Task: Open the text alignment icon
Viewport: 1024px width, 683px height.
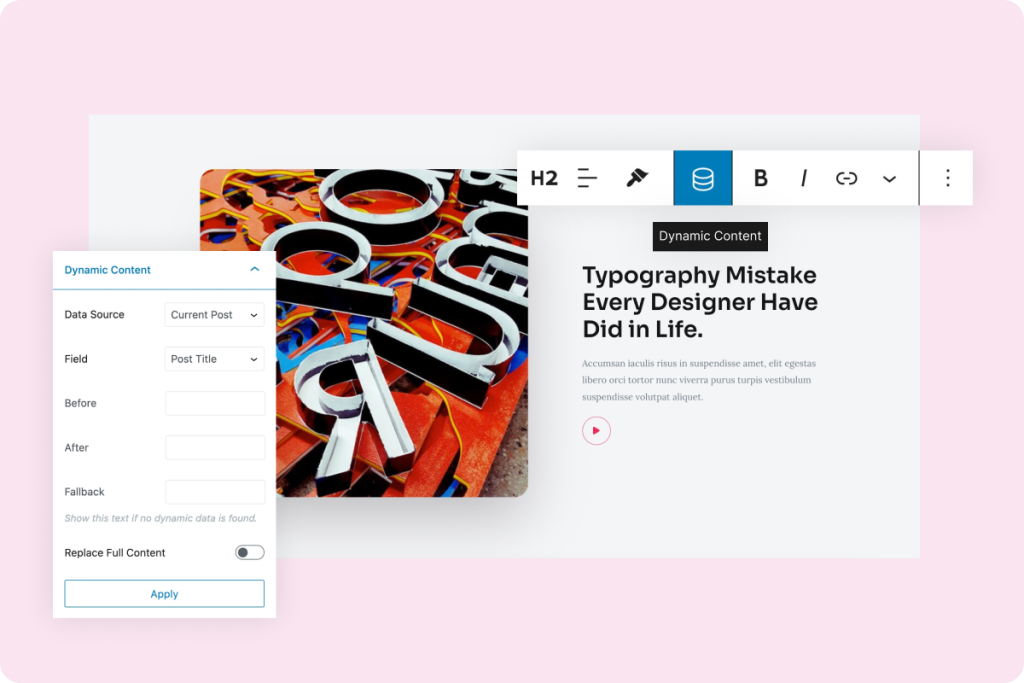Action: [x=587, y=178]
